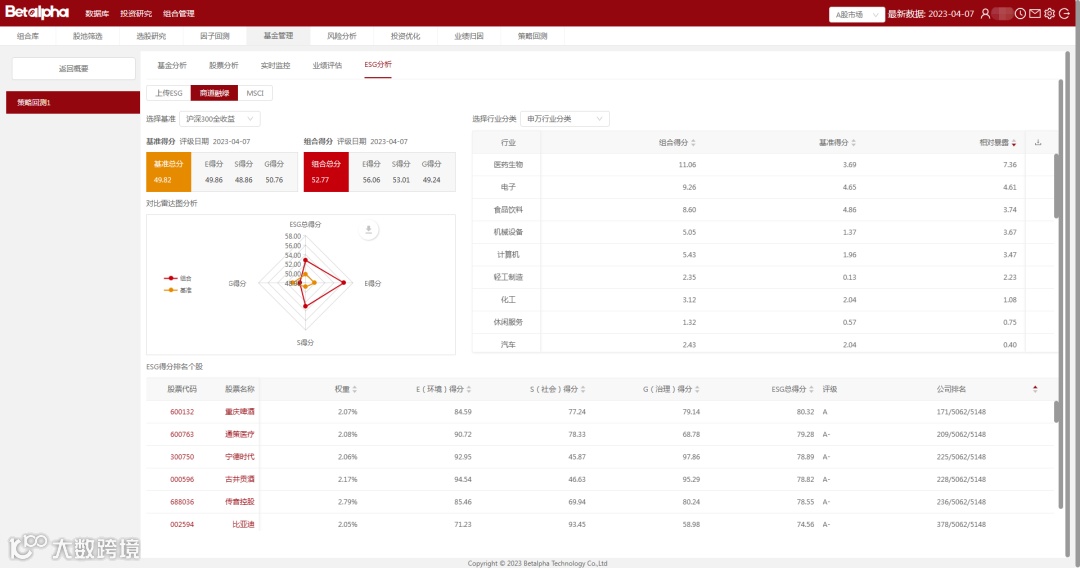1080x568 pixels.
Task: Switch to the 股池筛选 tab
Action: (87, 36)
